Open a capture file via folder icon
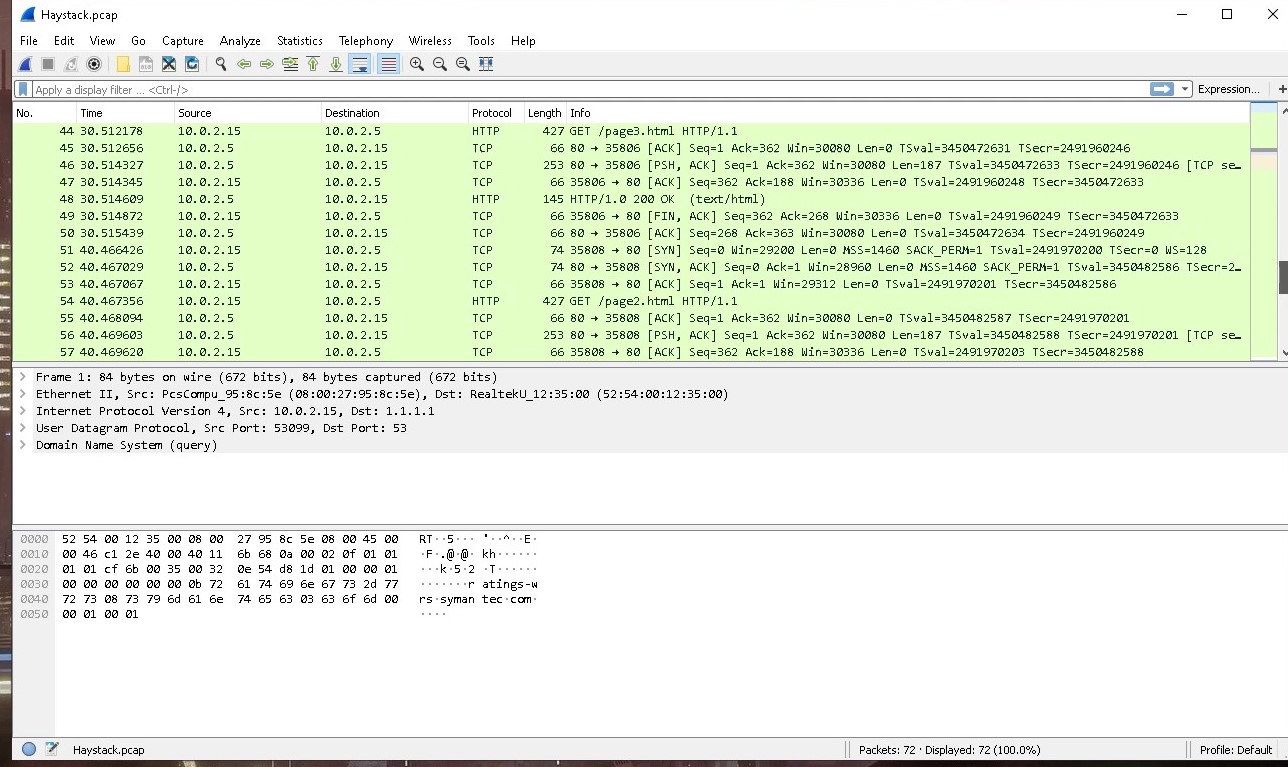Viewport: 1288px width, 767px height. coord(123,64)
